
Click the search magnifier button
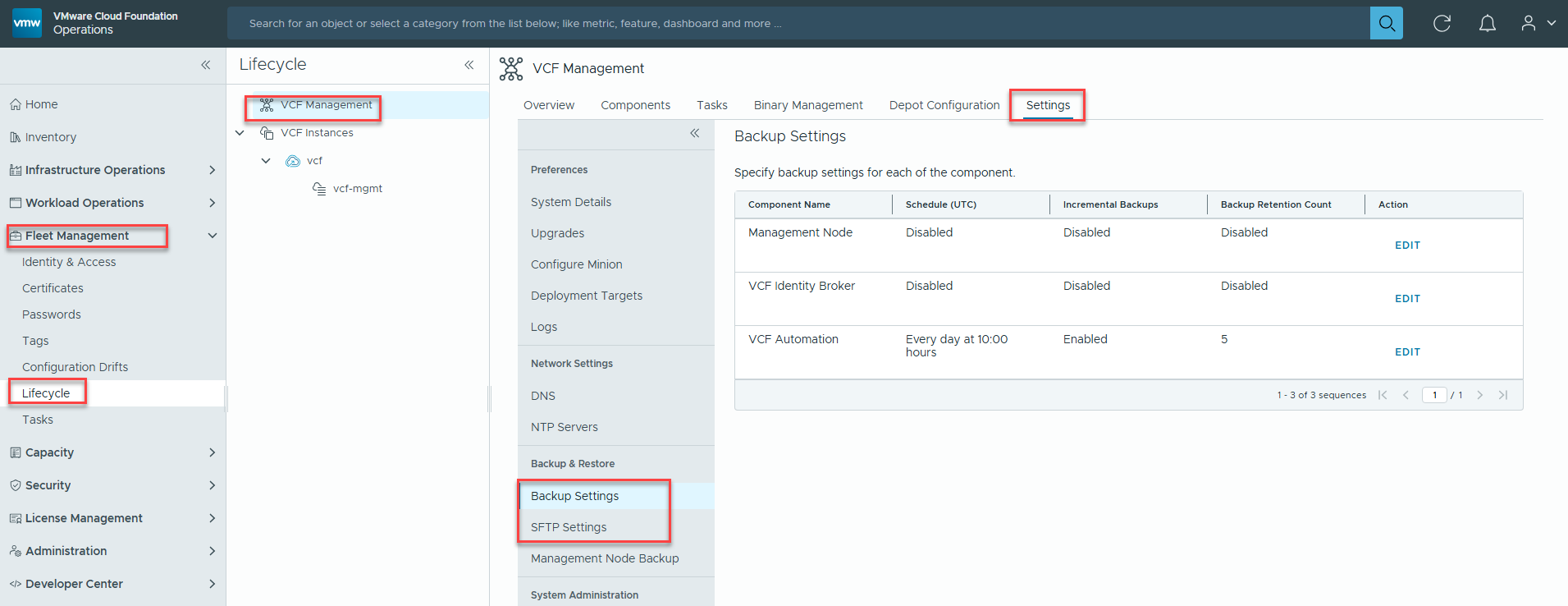(x=1386, y=23)
